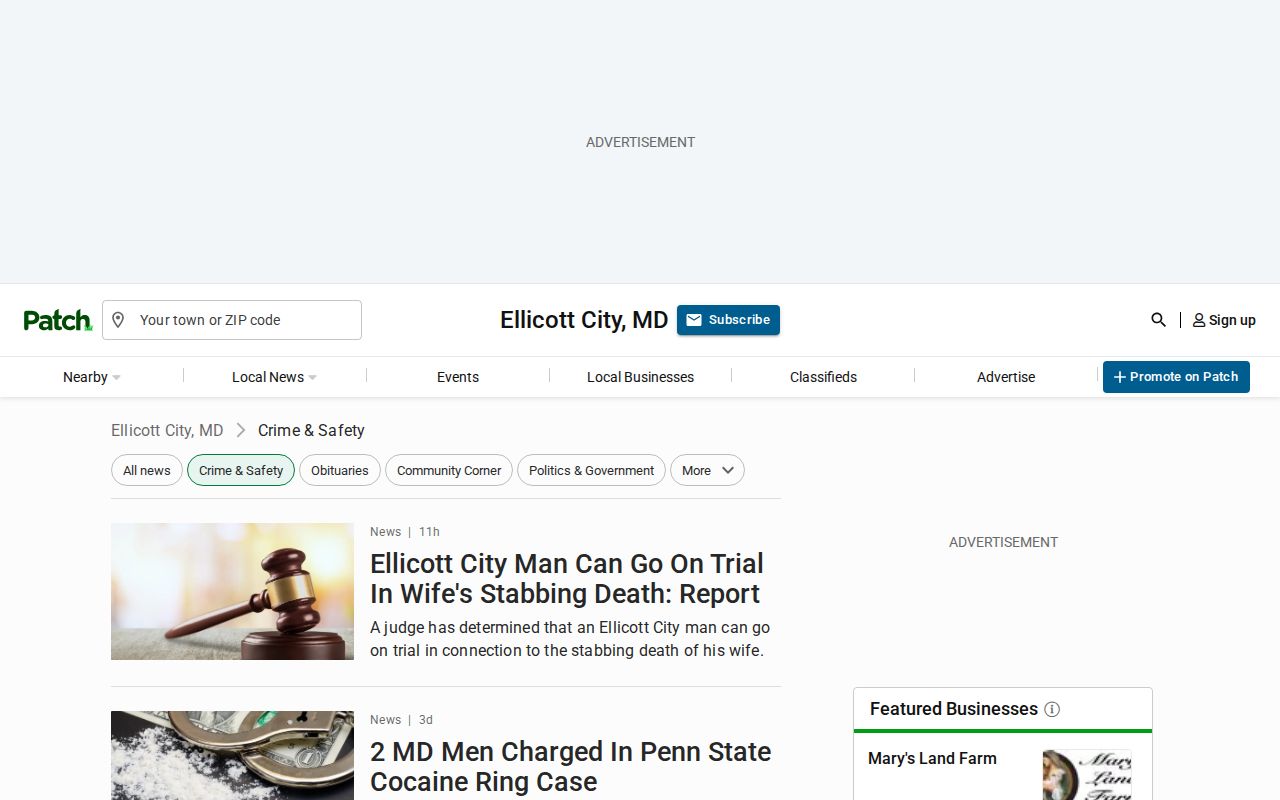Expand the Nearby dropdown menu

pyautogui.click(x=92, y=377)
